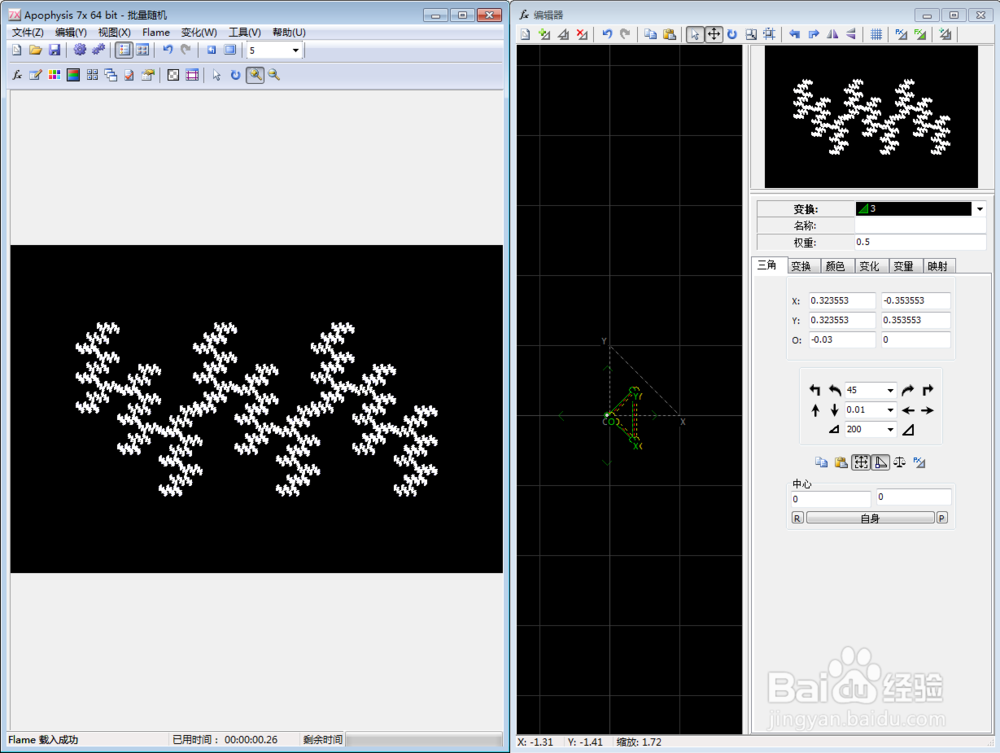Screen dimensions: 1000x753
Task: Switch to the 颜色 tab
Action: pos(835,266)
